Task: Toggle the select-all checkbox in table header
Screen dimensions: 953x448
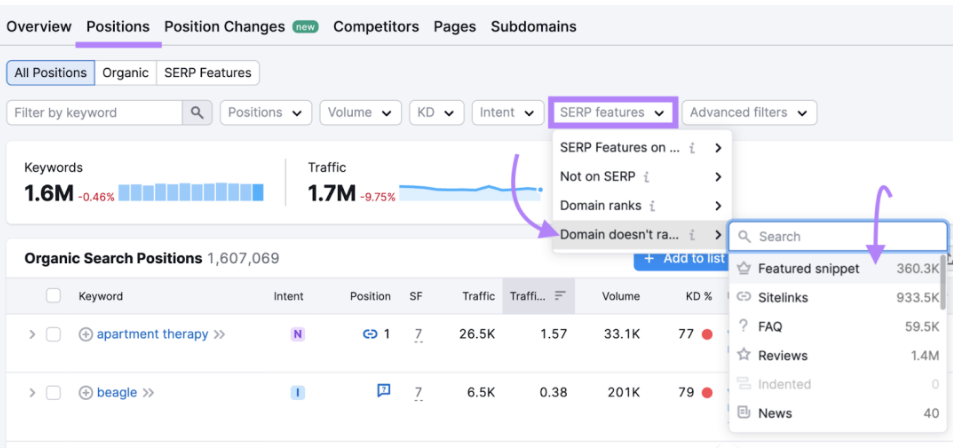Action: tap(54, 296)
